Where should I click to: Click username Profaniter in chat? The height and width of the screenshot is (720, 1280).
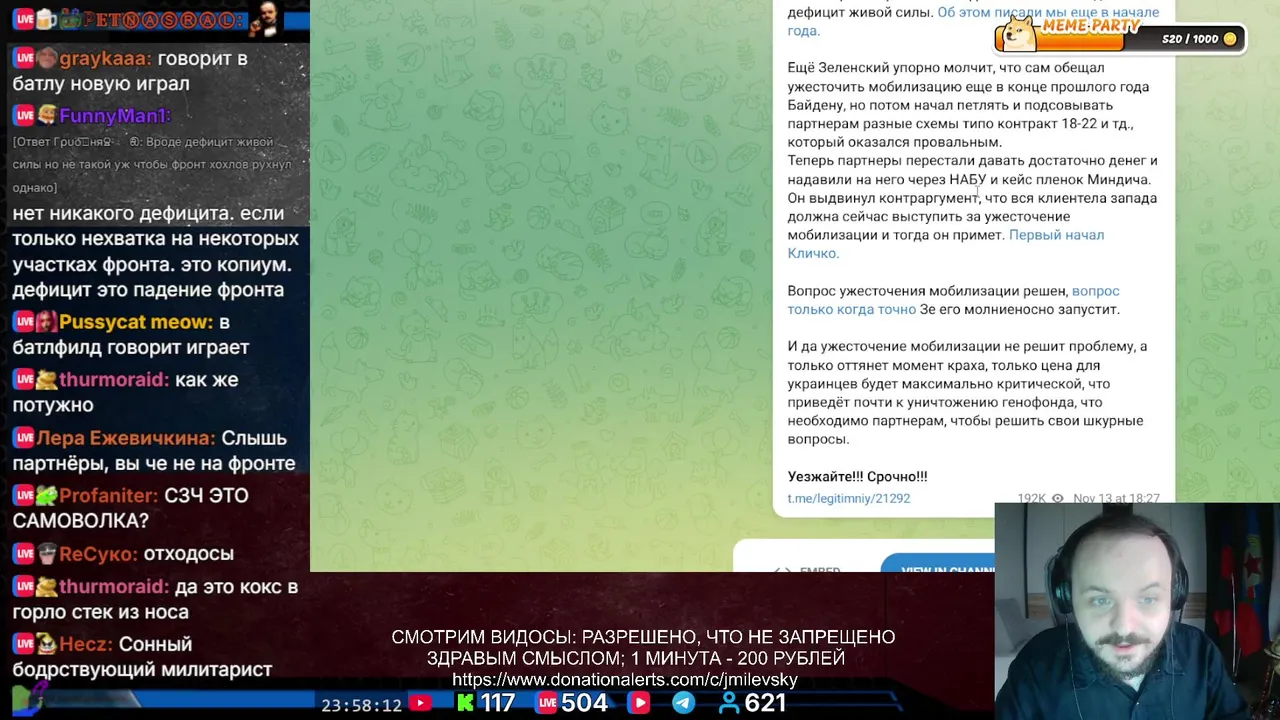coord(109,496)
